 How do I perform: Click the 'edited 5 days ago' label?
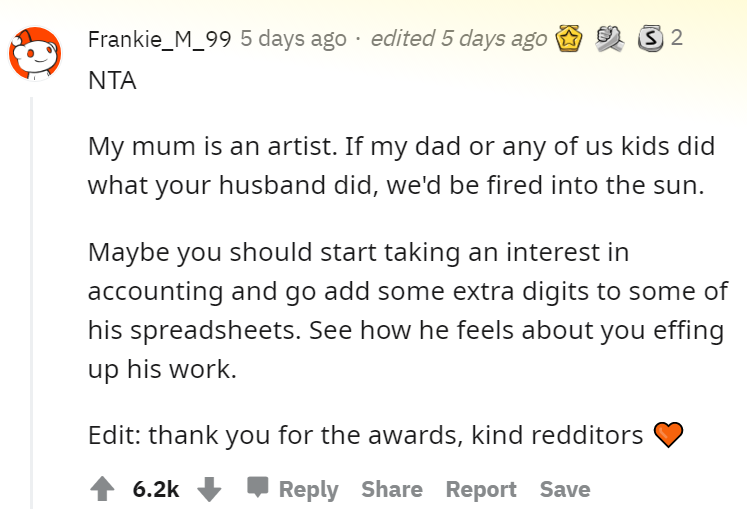tap(459, 39)
